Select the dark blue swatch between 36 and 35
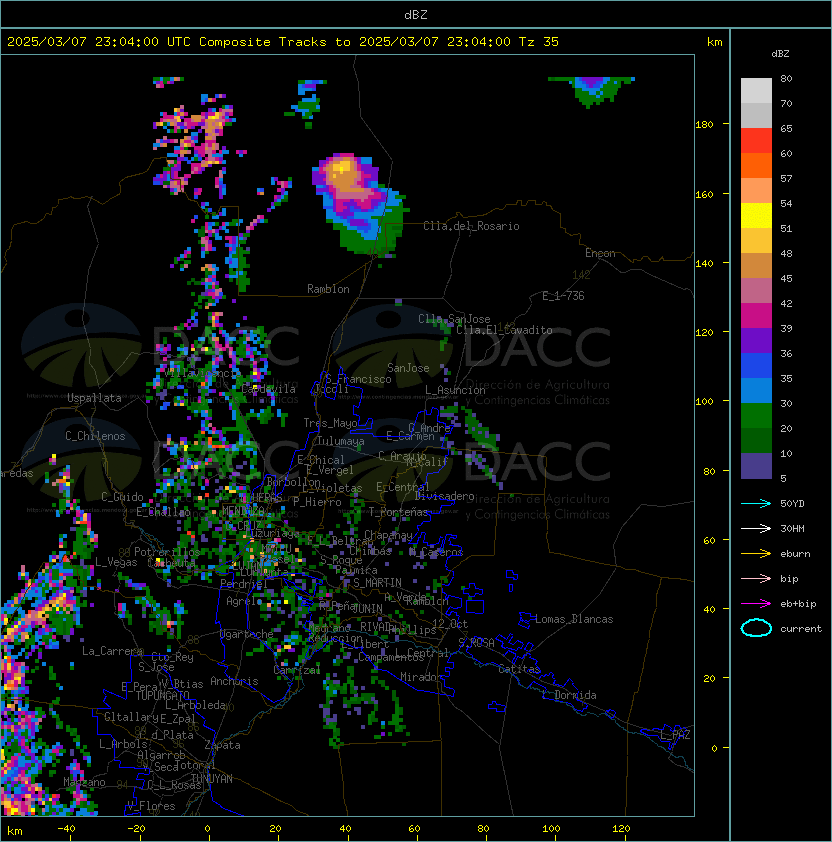Image resolution: width=832 pixels, height=842 pixels. [756, 366]
